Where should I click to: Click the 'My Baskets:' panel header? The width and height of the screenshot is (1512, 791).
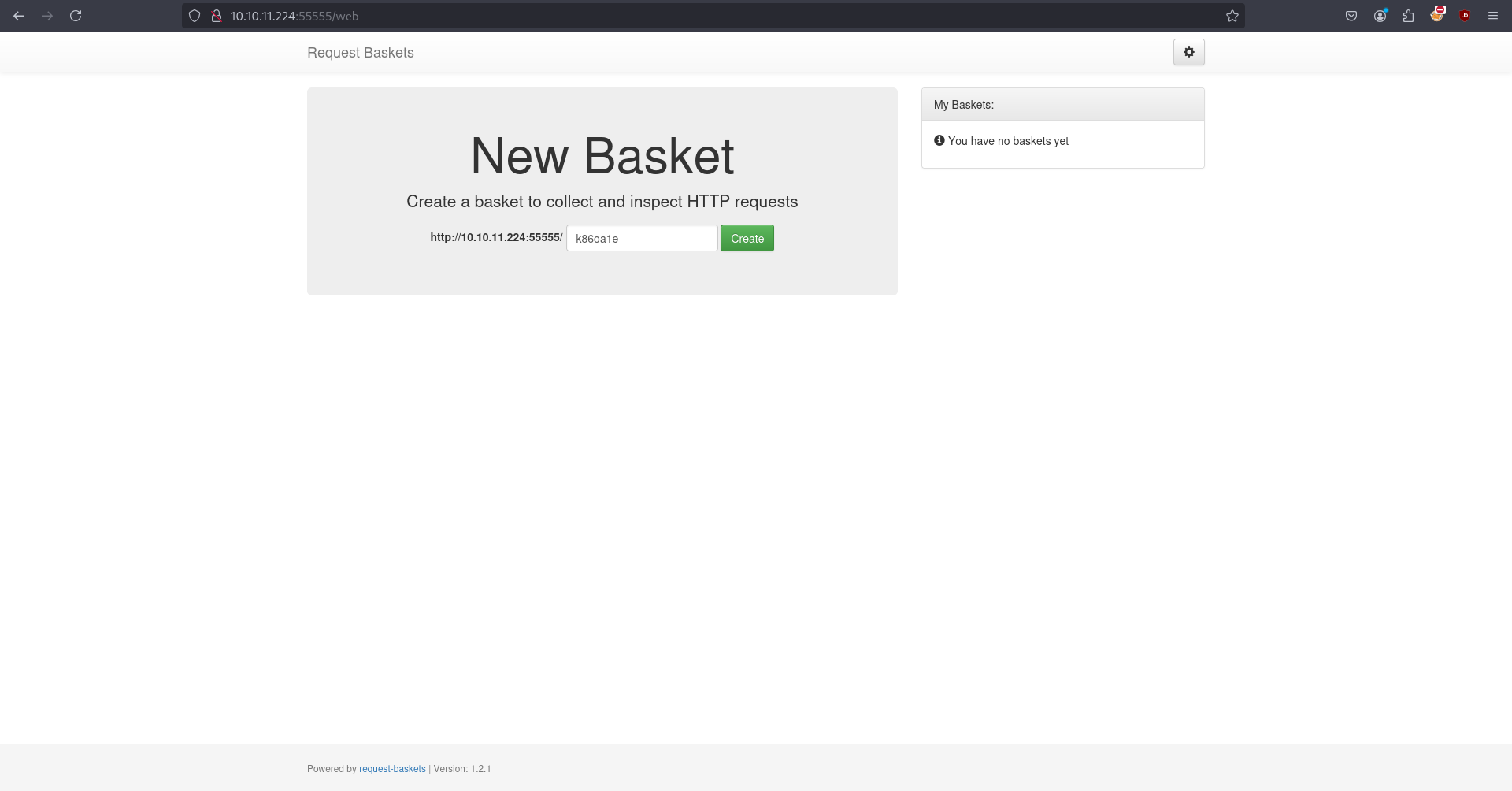(x=1062, y=104)
